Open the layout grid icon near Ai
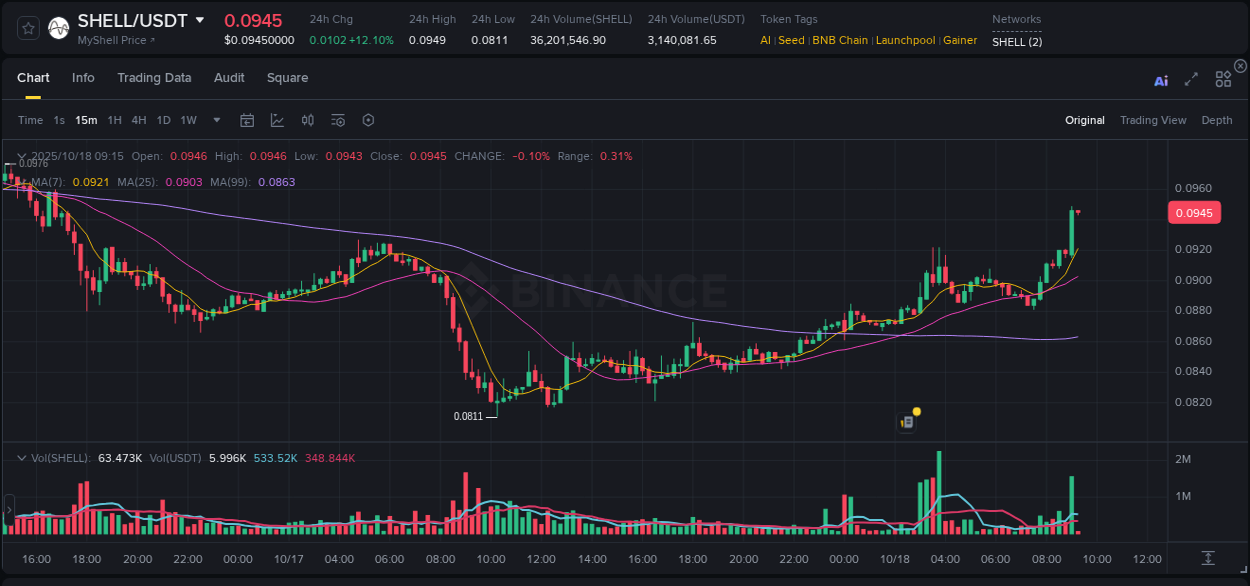The width and height of the screenshot is (1250, 586). tap(1223, 78)
